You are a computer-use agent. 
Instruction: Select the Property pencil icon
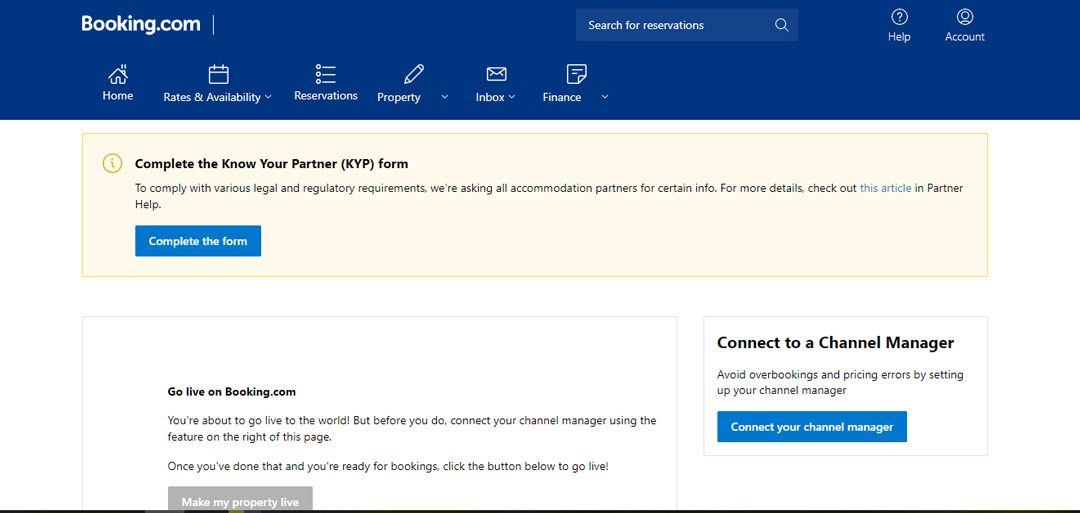(x=414, y=74)
